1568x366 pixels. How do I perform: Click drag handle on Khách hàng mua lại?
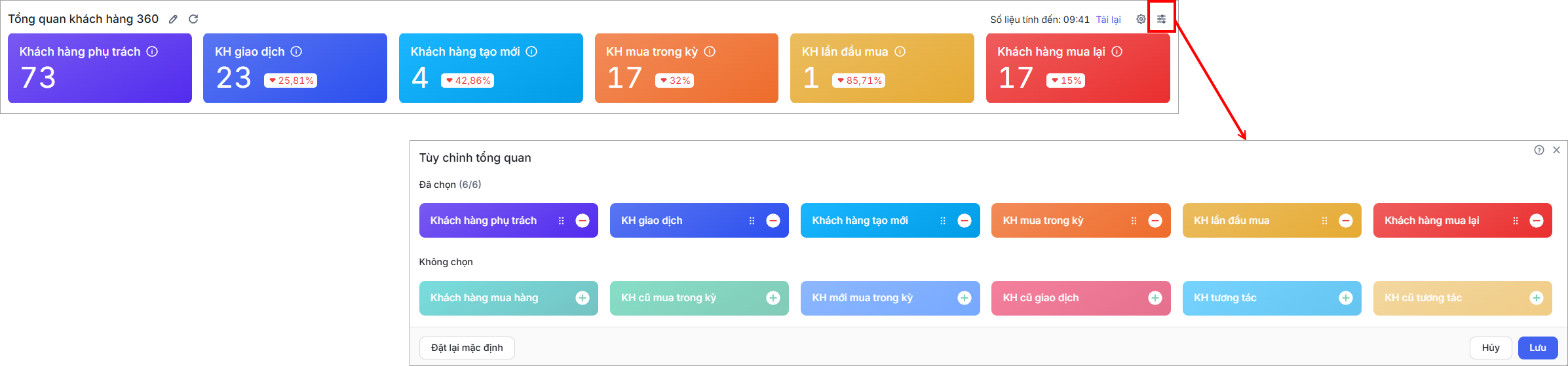(x=1515, y=221)
